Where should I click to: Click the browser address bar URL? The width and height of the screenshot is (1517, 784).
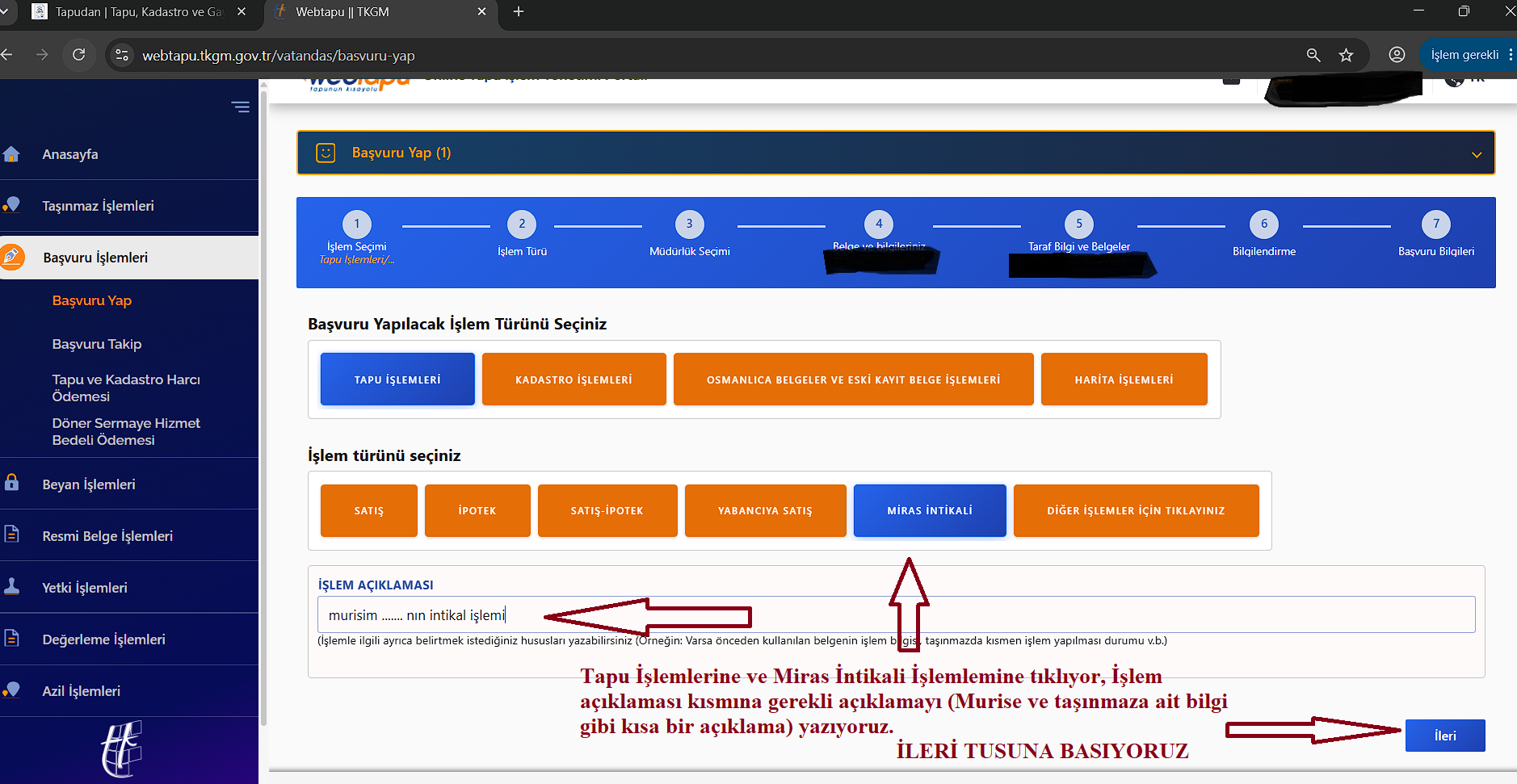(x=278, y=55)
